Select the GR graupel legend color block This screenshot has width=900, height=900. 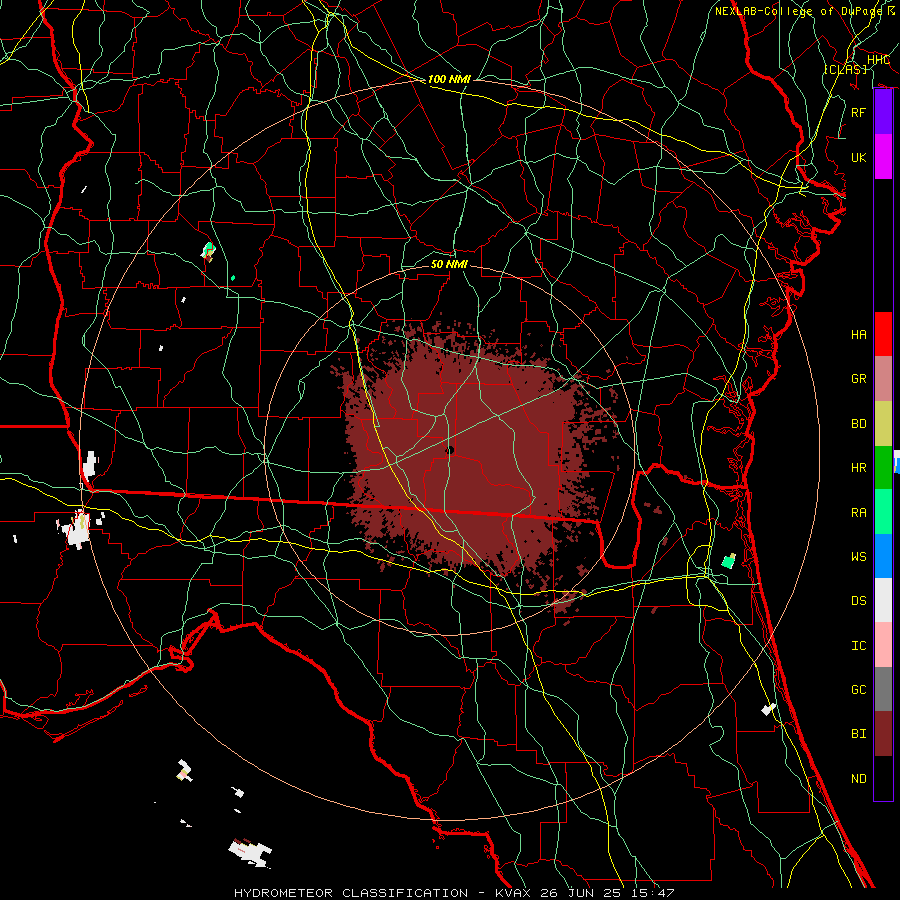(883, 379)
